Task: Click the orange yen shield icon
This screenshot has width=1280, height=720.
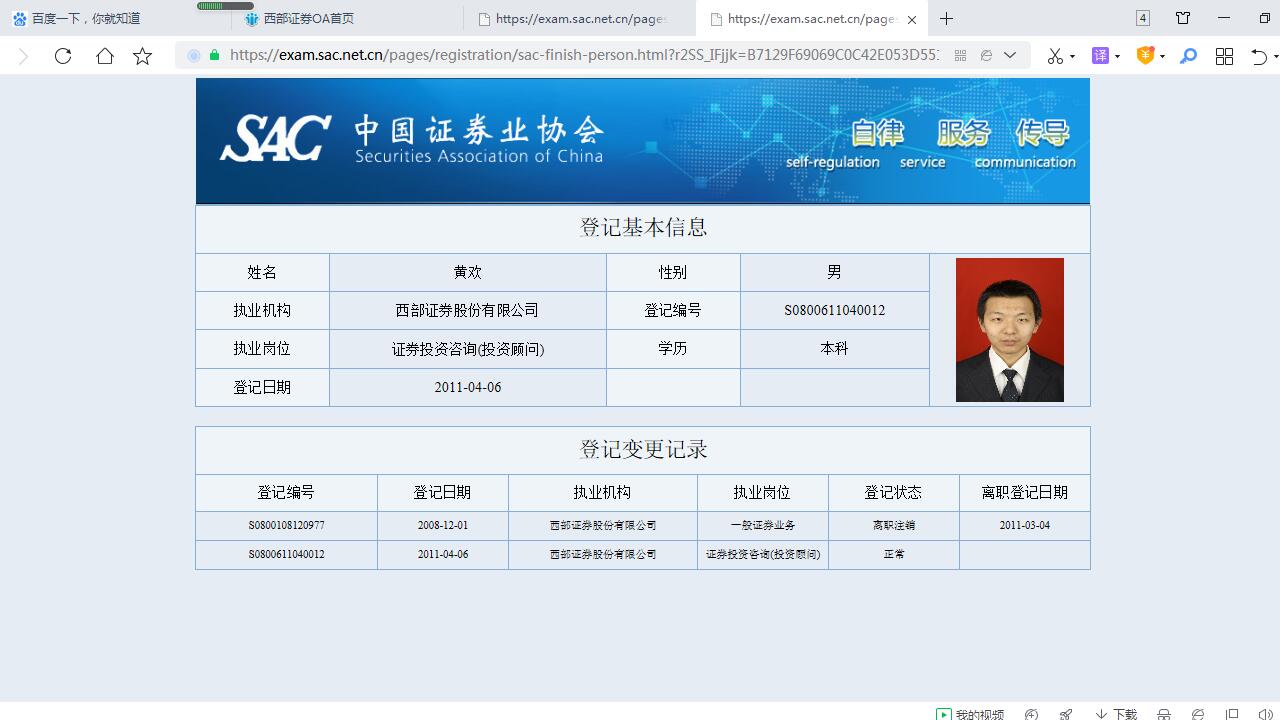Action: point(1146,56)
